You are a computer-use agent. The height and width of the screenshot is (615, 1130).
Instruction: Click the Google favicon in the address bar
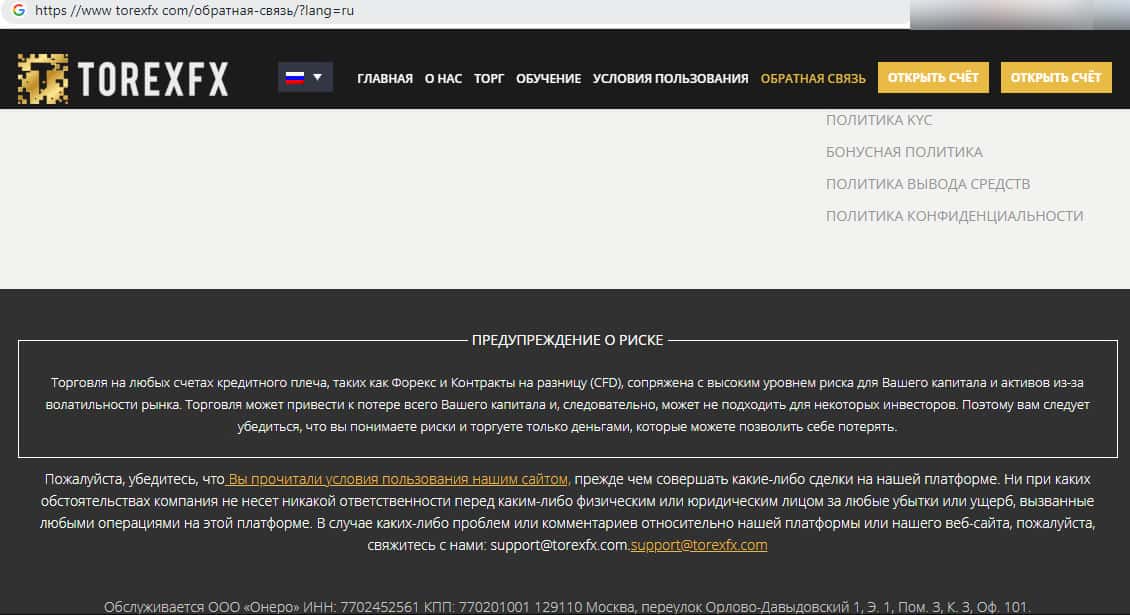click(x=19, y=10)
